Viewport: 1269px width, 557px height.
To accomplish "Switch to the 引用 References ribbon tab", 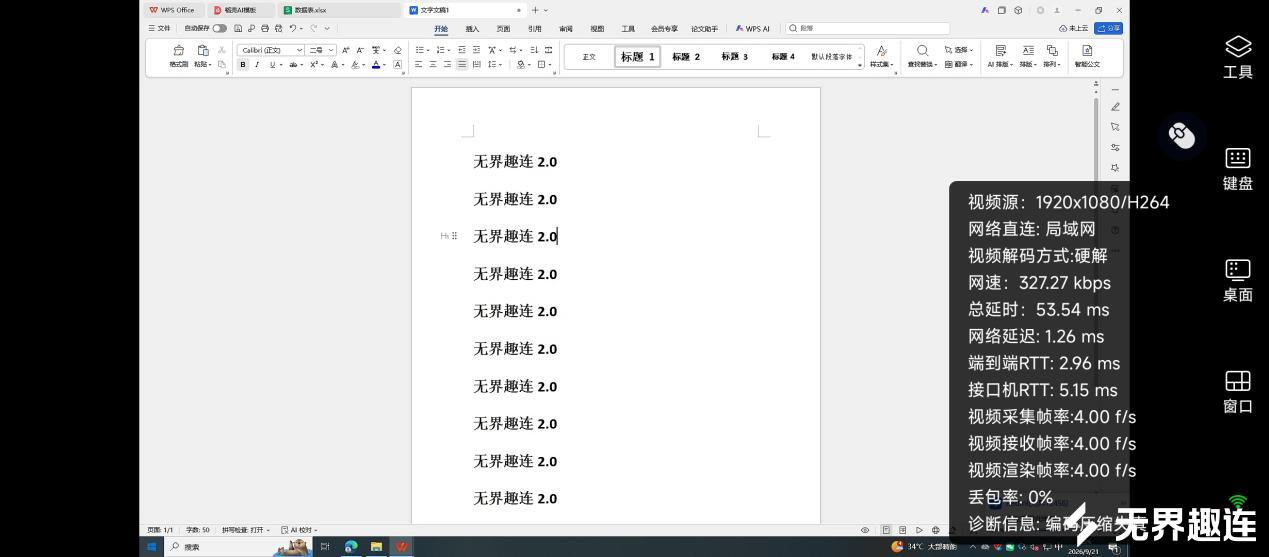I will pos(535,29).
